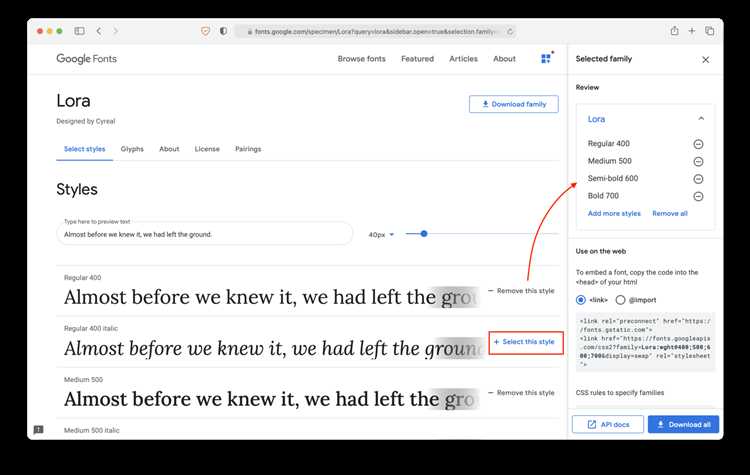Open Safari share icon

[674, 31]
